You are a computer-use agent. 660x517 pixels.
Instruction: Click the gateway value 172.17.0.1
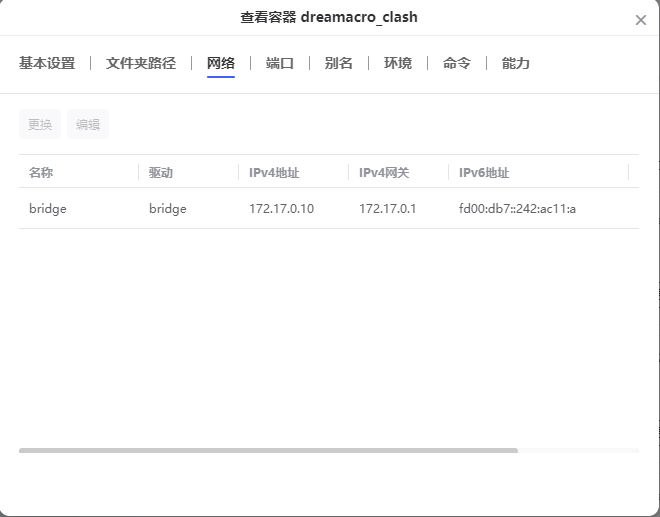pyautogui.click(x=387, y=209)
